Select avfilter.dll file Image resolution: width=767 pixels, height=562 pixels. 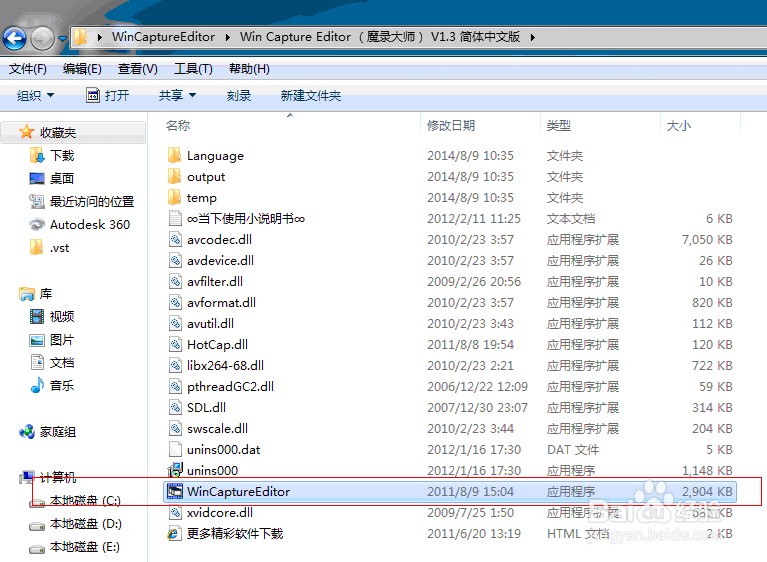(205, 282)
